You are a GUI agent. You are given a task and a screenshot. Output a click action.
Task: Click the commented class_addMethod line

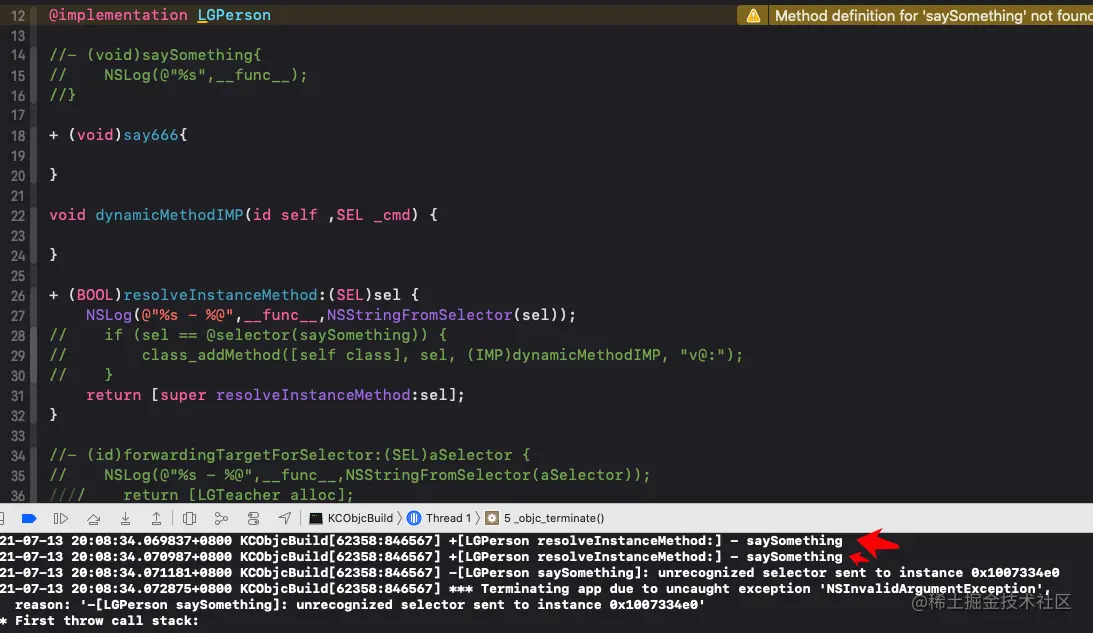(396, 355)
